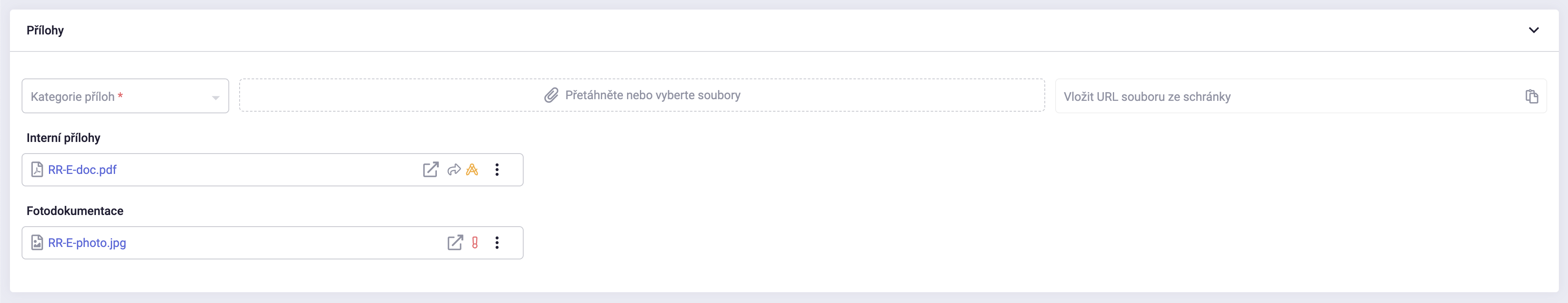
Task: Open the RR-E-photo.jpg file link
Action: coord(87,243)
